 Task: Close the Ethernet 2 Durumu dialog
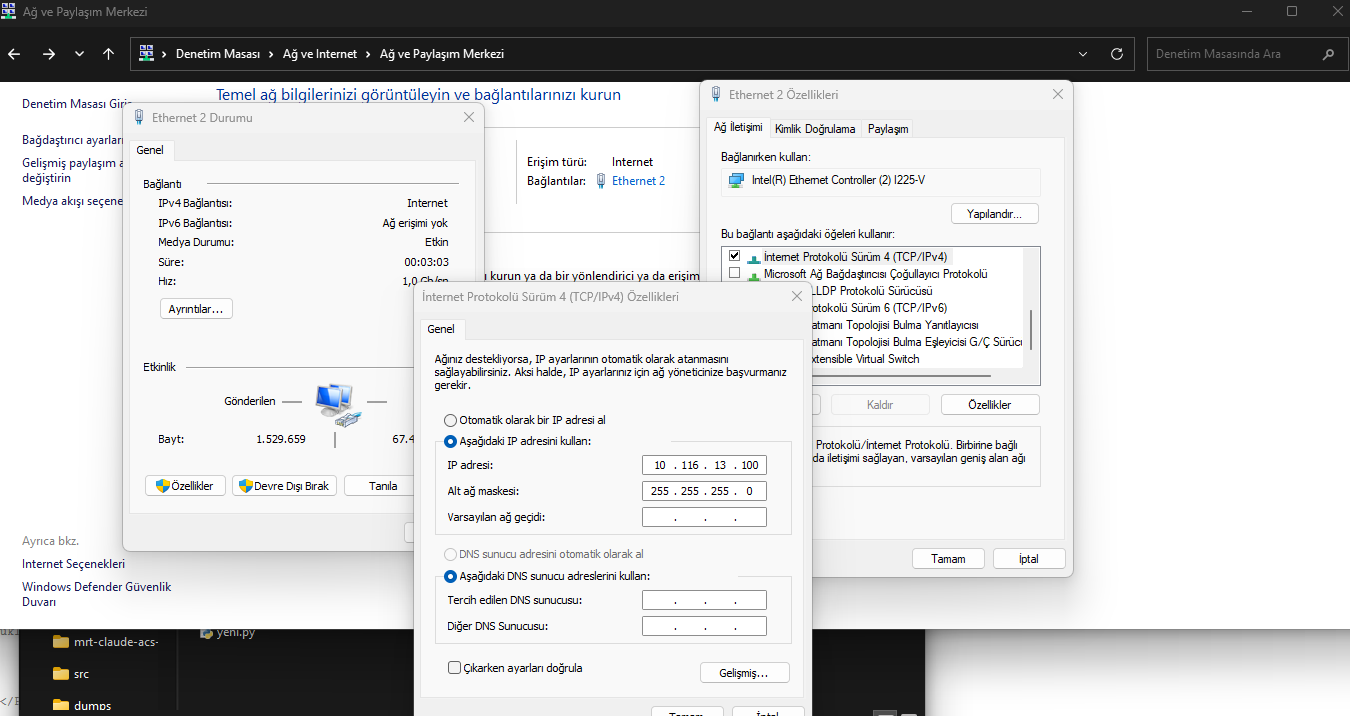[469, 117]
